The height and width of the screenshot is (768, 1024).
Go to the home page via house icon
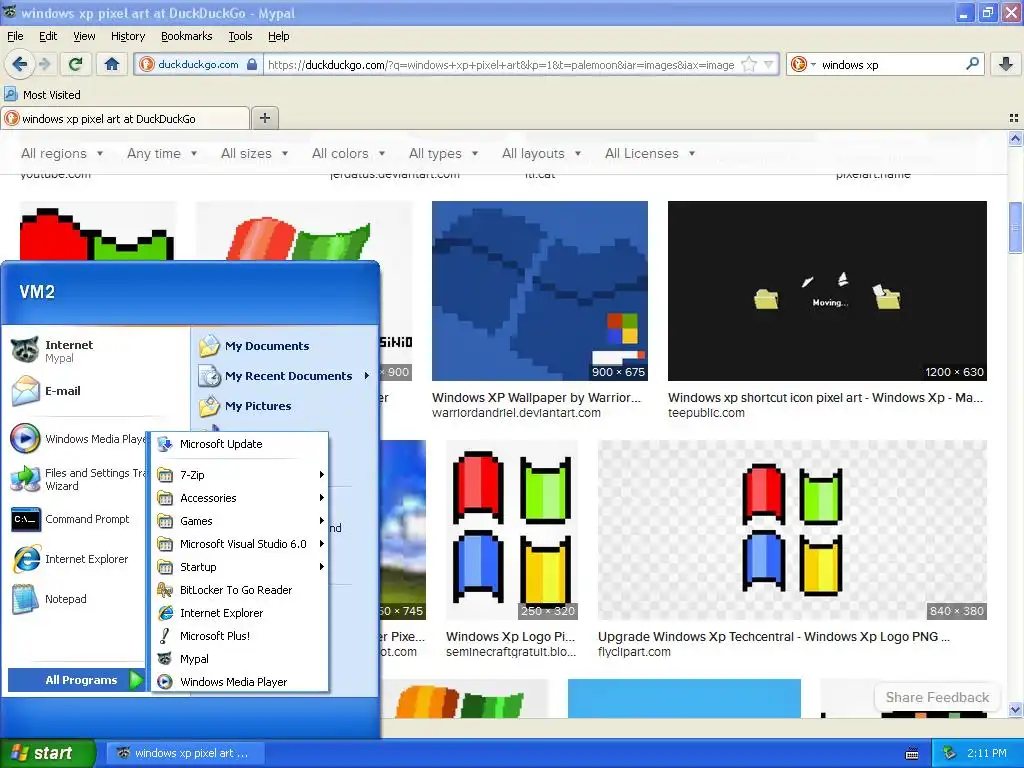[112, 64]
